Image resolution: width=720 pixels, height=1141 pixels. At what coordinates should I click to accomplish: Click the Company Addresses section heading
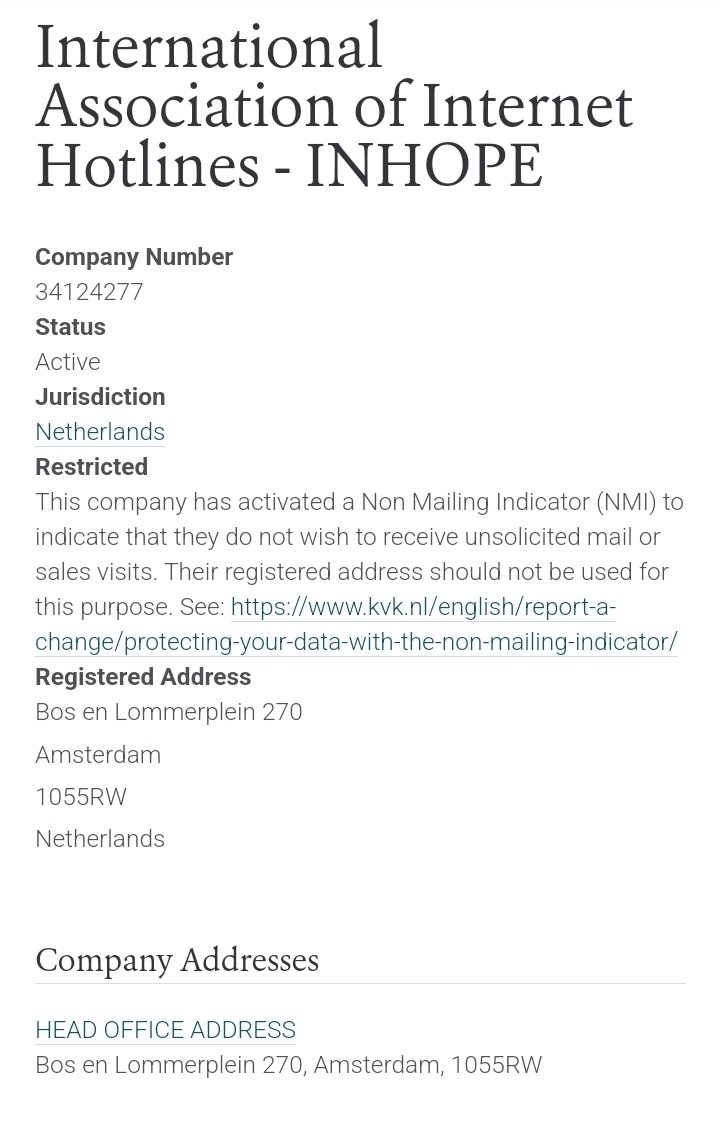[177, 960]
